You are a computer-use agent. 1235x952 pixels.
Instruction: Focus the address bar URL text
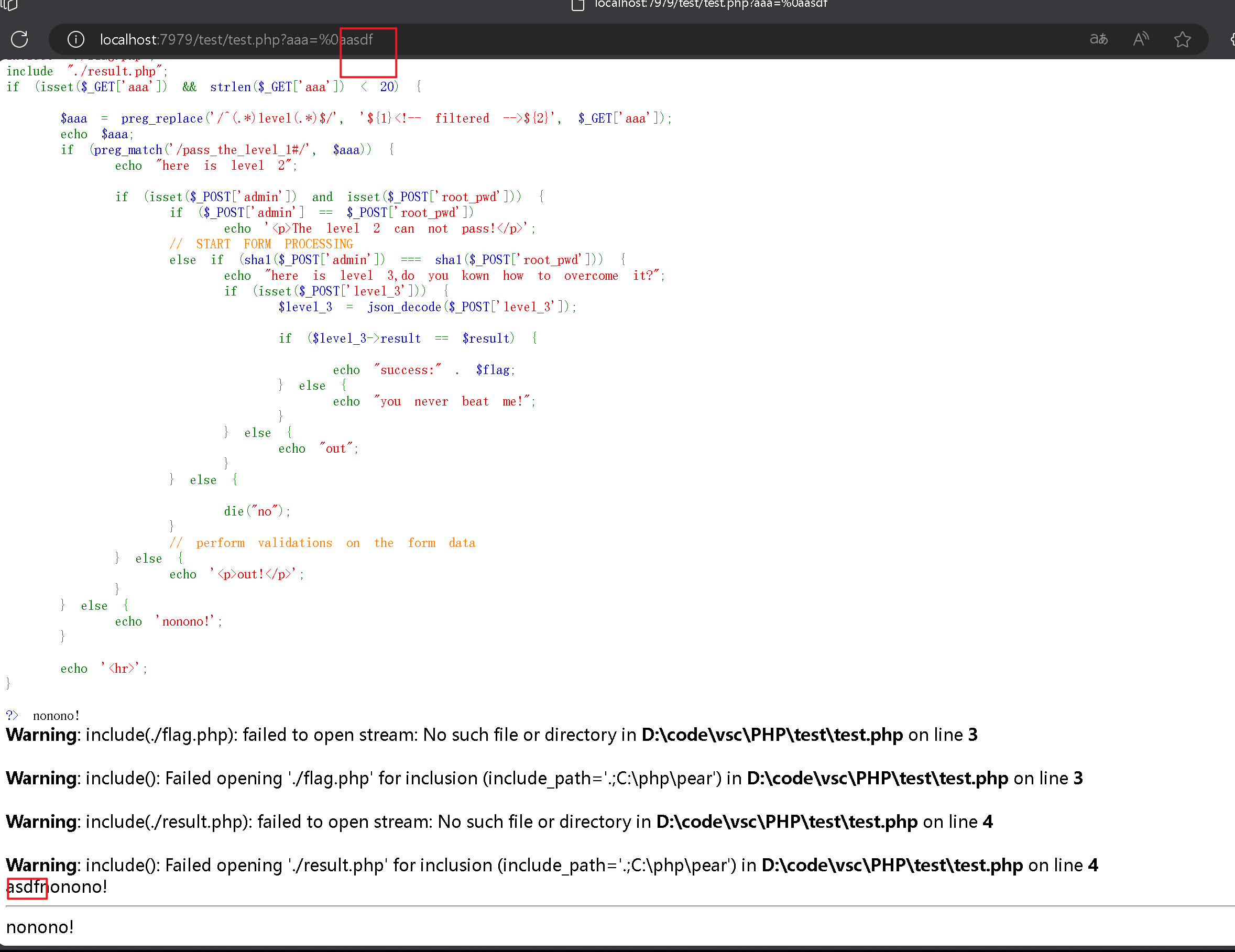coord(236,40)
